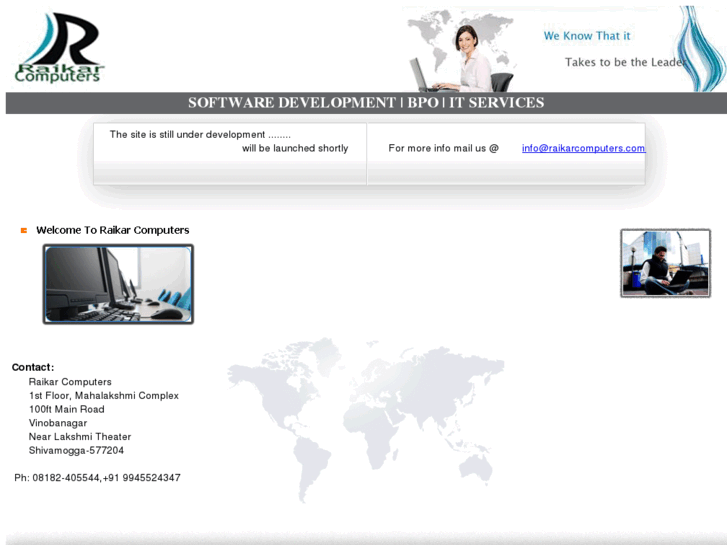Click "100ft Main Road" address line
Viewport: 727px width, 545px height.
pos(67,409)
